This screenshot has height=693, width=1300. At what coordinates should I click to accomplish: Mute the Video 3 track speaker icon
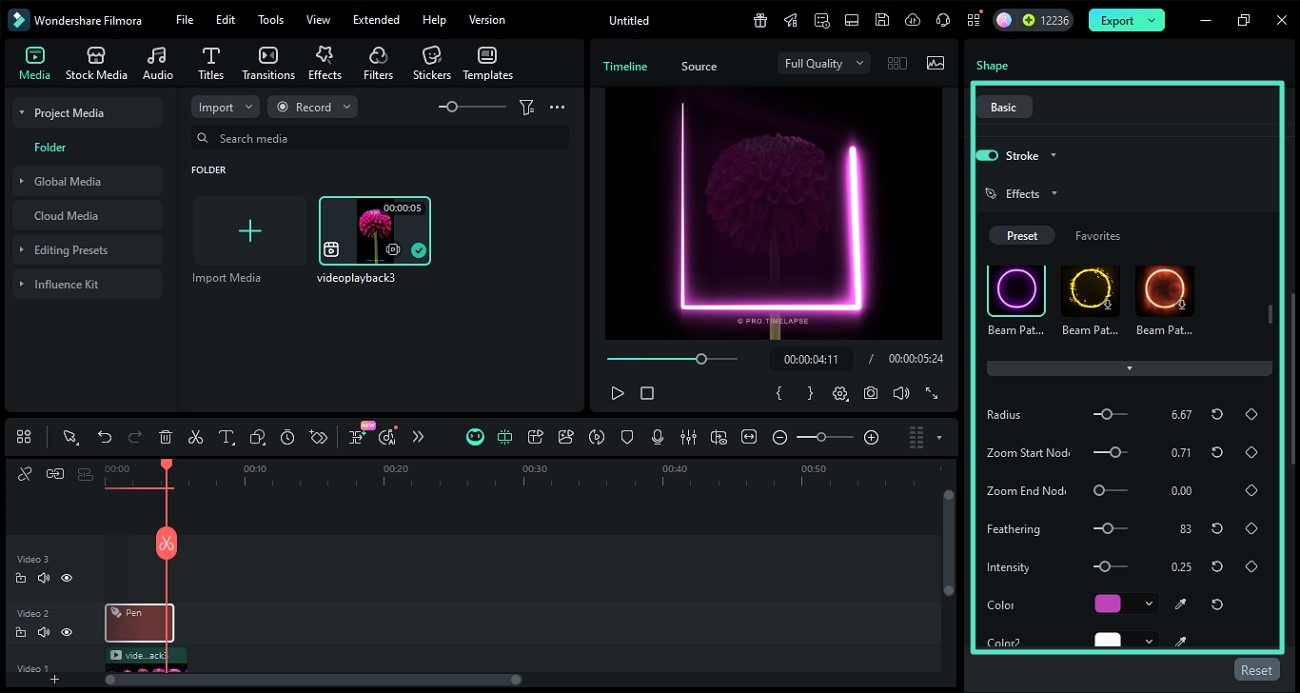[x=44, y=578]
